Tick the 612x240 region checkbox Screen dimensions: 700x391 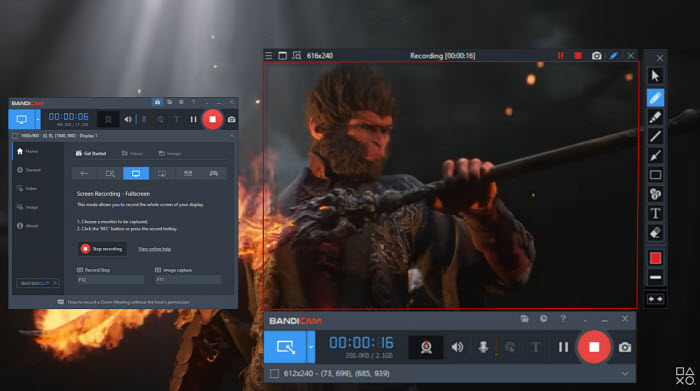coord(274,373)
